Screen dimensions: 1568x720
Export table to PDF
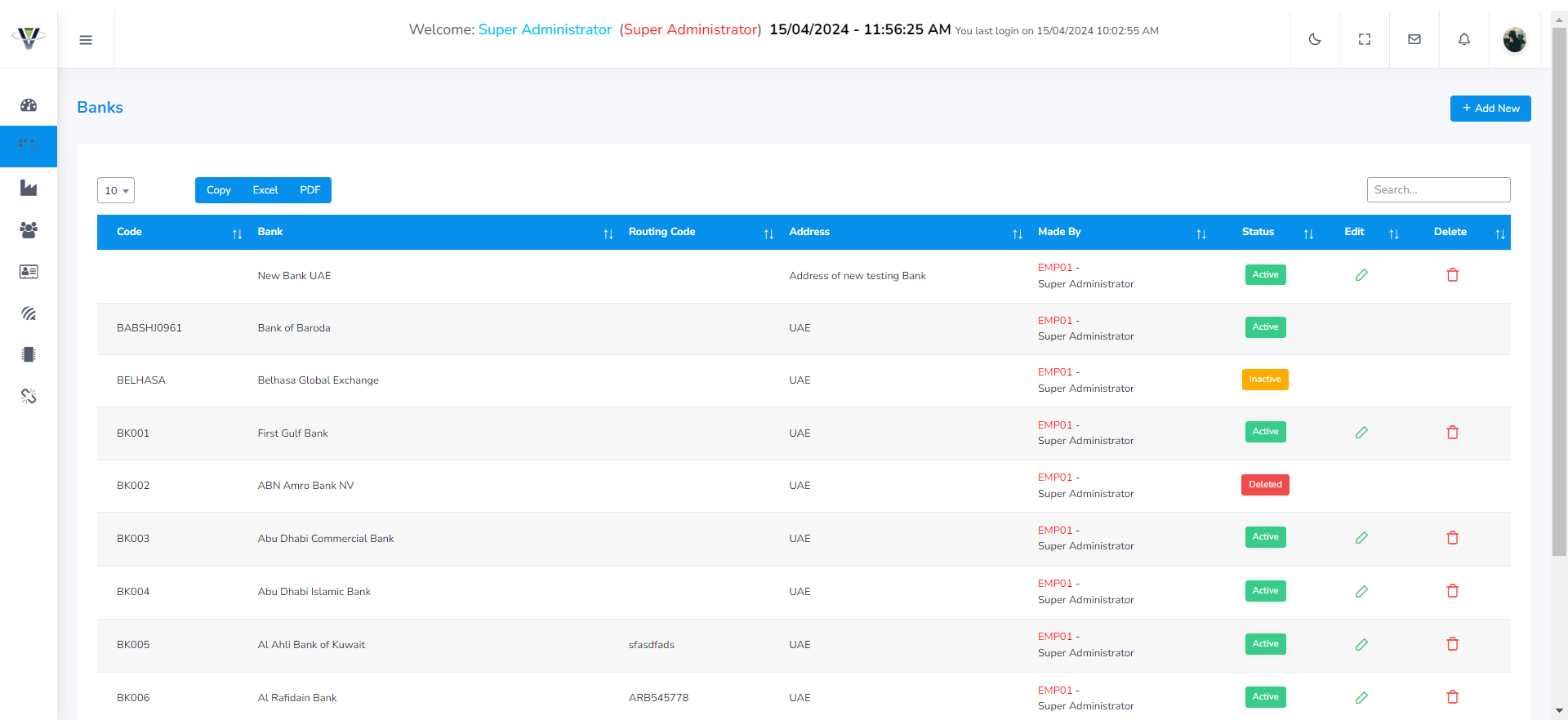tap(310, 190)
